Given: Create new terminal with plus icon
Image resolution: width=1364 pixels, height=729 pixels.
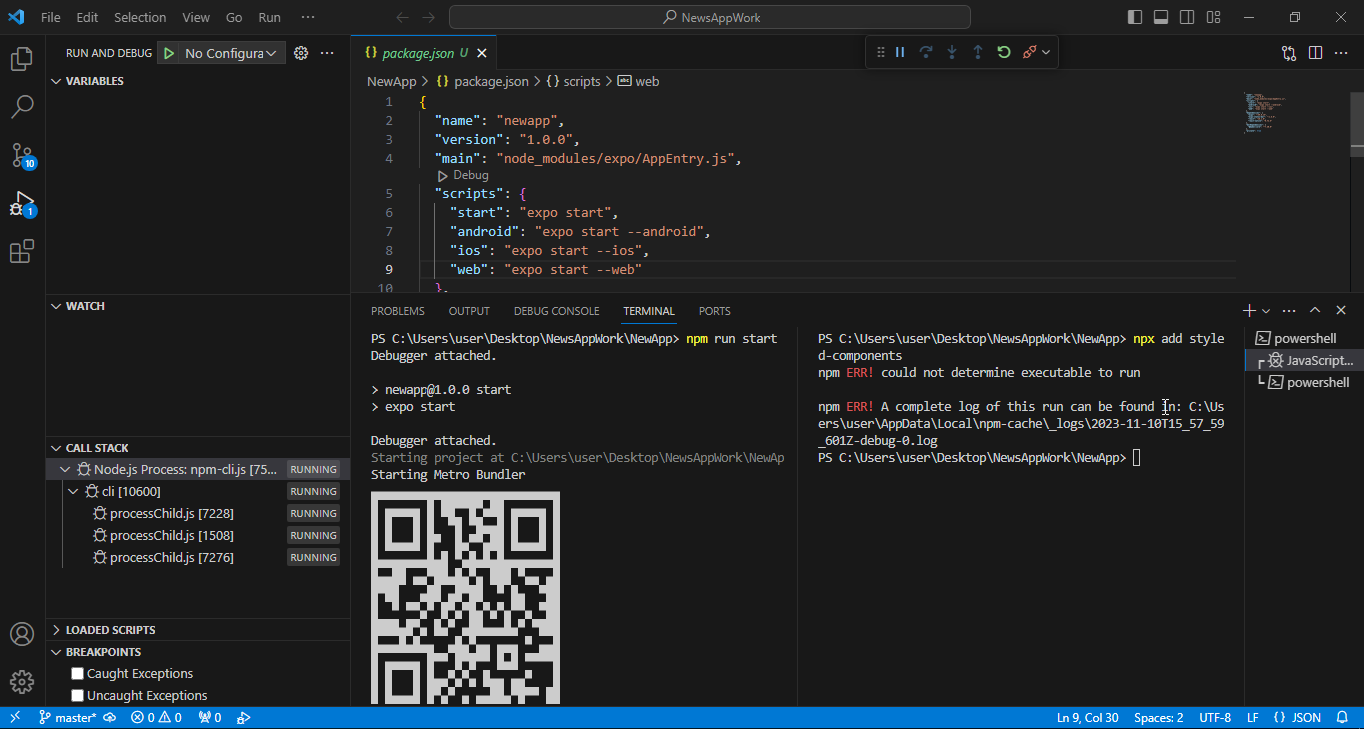Looking at the screenshot, I should (1249, 311).
